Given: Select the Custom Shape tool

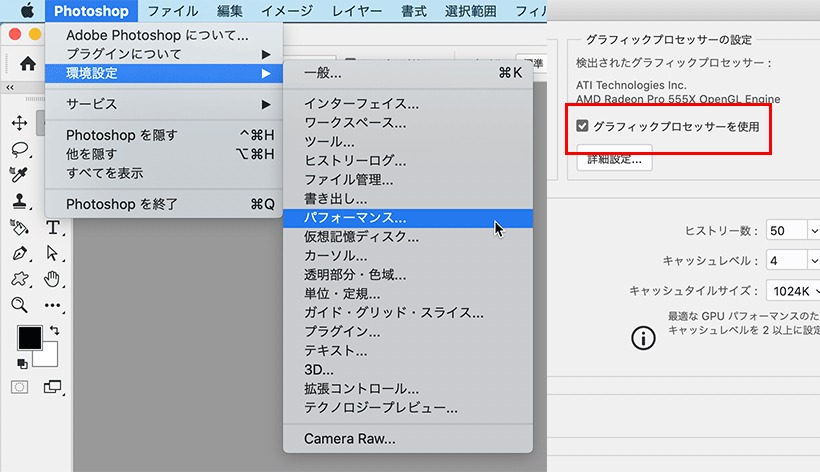Looking at the screenshot, I should (19, 279).
